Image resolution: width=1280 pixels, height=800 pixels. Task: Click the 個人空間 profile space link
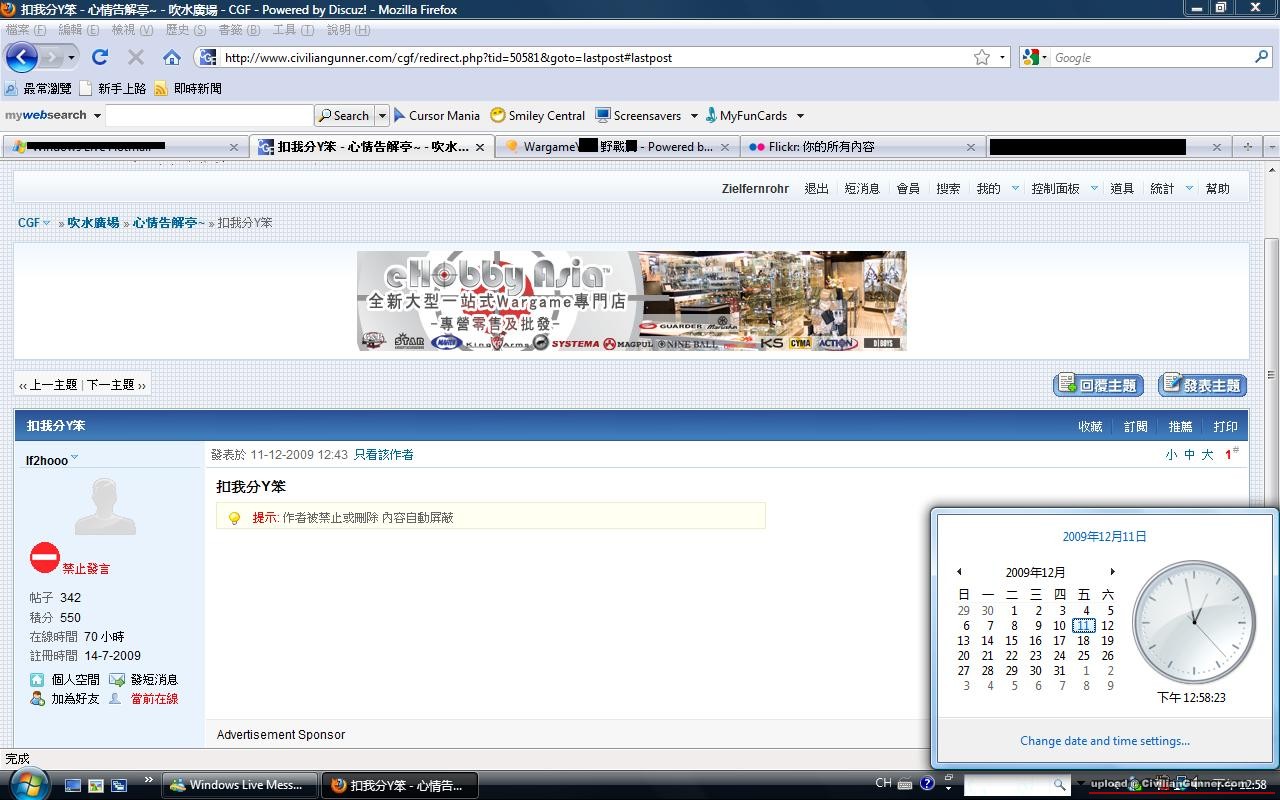tap(75, 679)
